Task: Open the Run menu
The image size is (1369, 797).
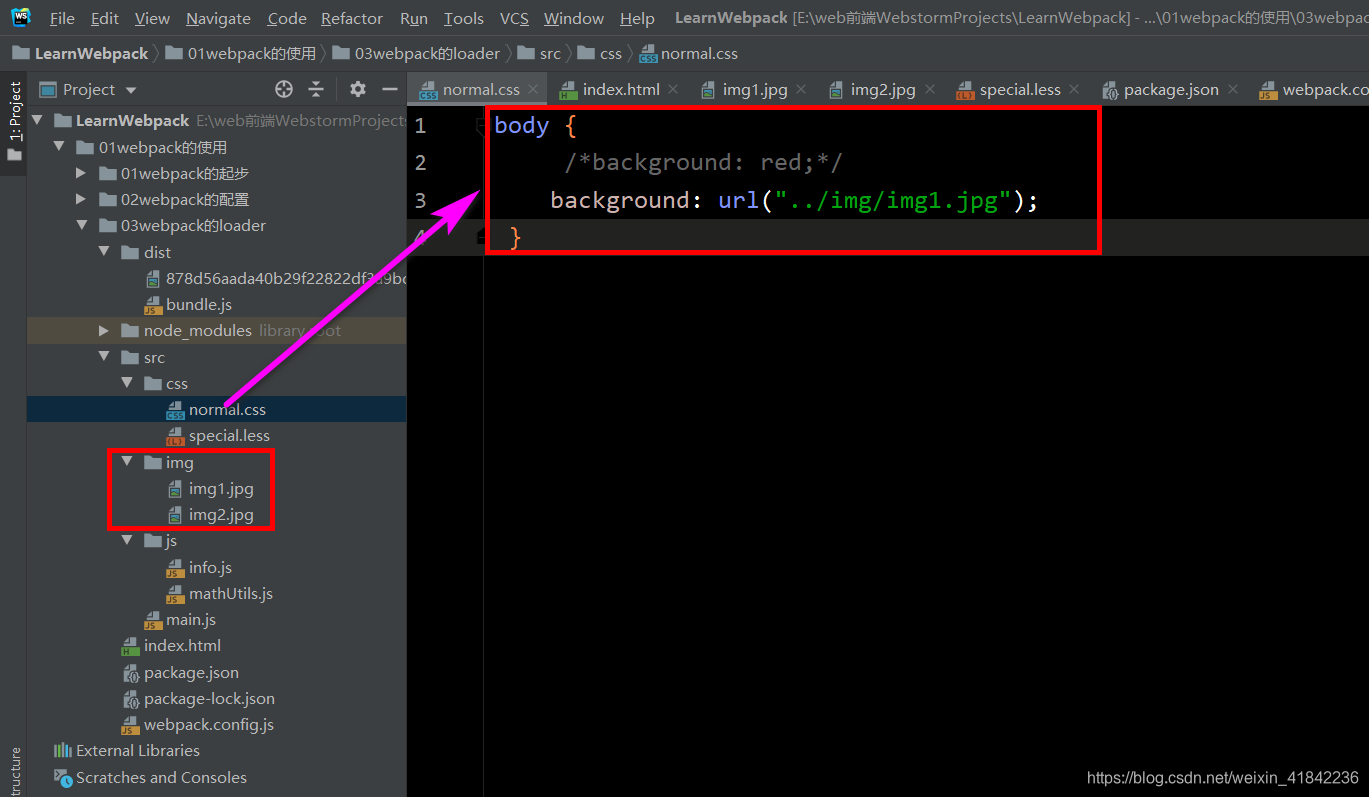Action: click(414, 18)
